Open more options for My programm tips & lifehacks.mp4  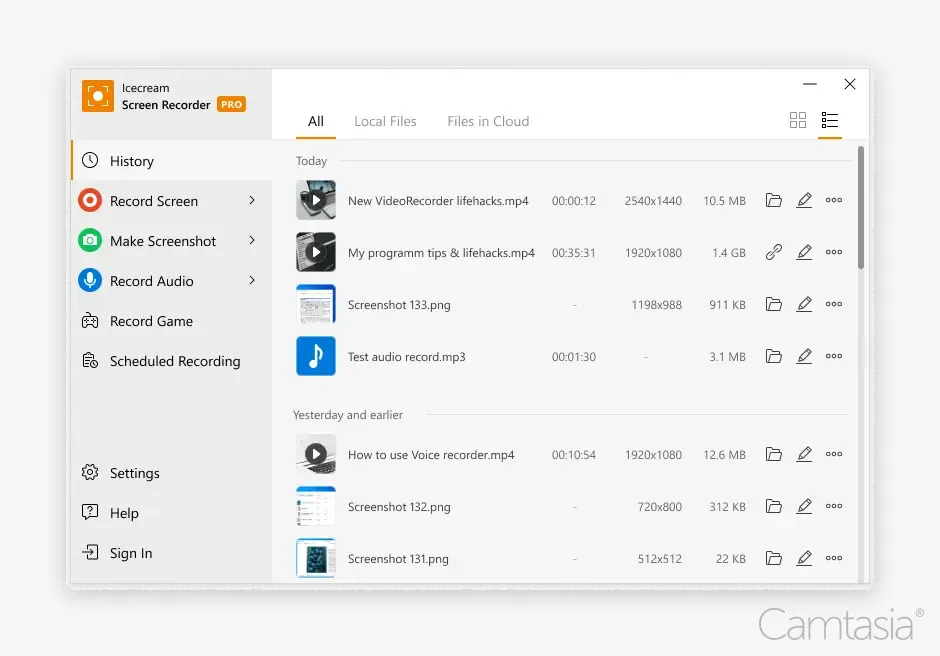(834, 252)
